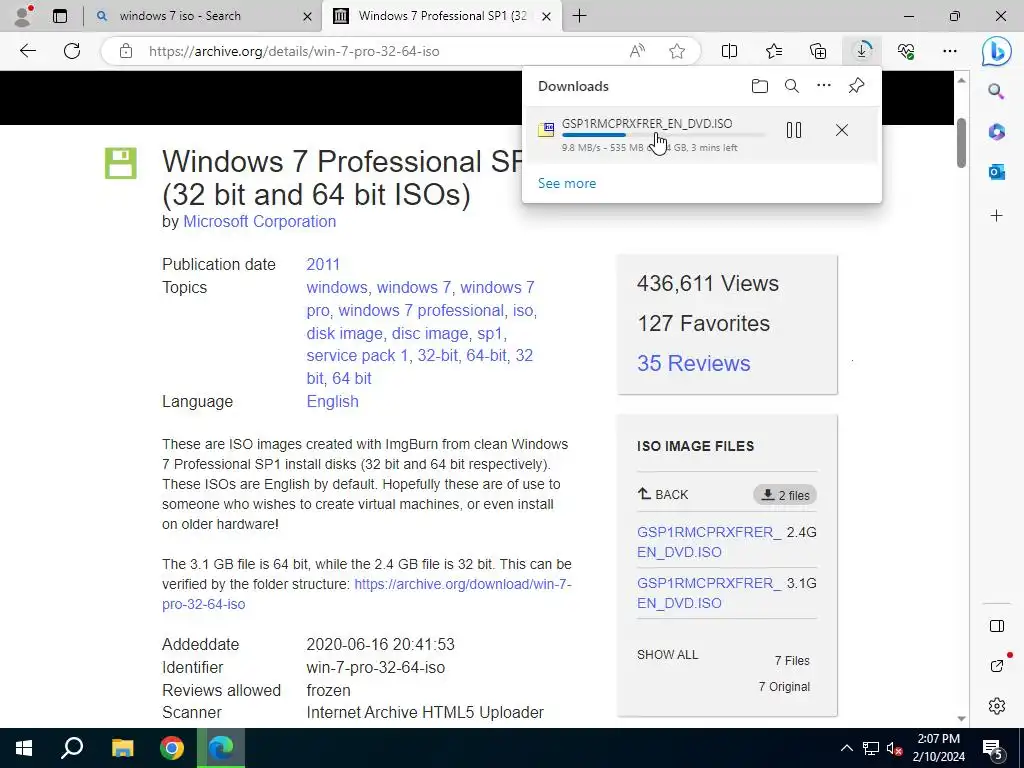This screenshot has width=1024, height=768.
Task: View site information lock icon
Action: (x=126, y=51)
